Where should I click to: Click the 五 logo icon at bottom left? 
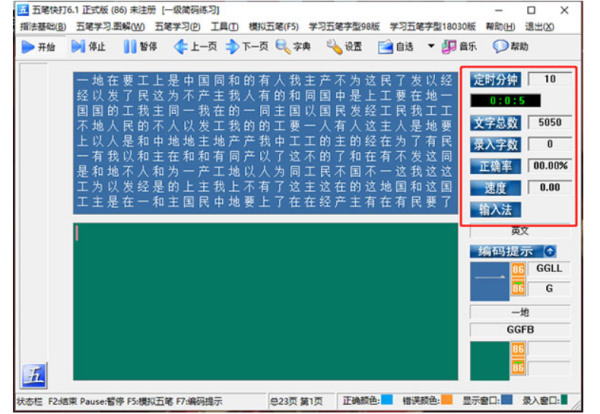[x=34, y=375]
